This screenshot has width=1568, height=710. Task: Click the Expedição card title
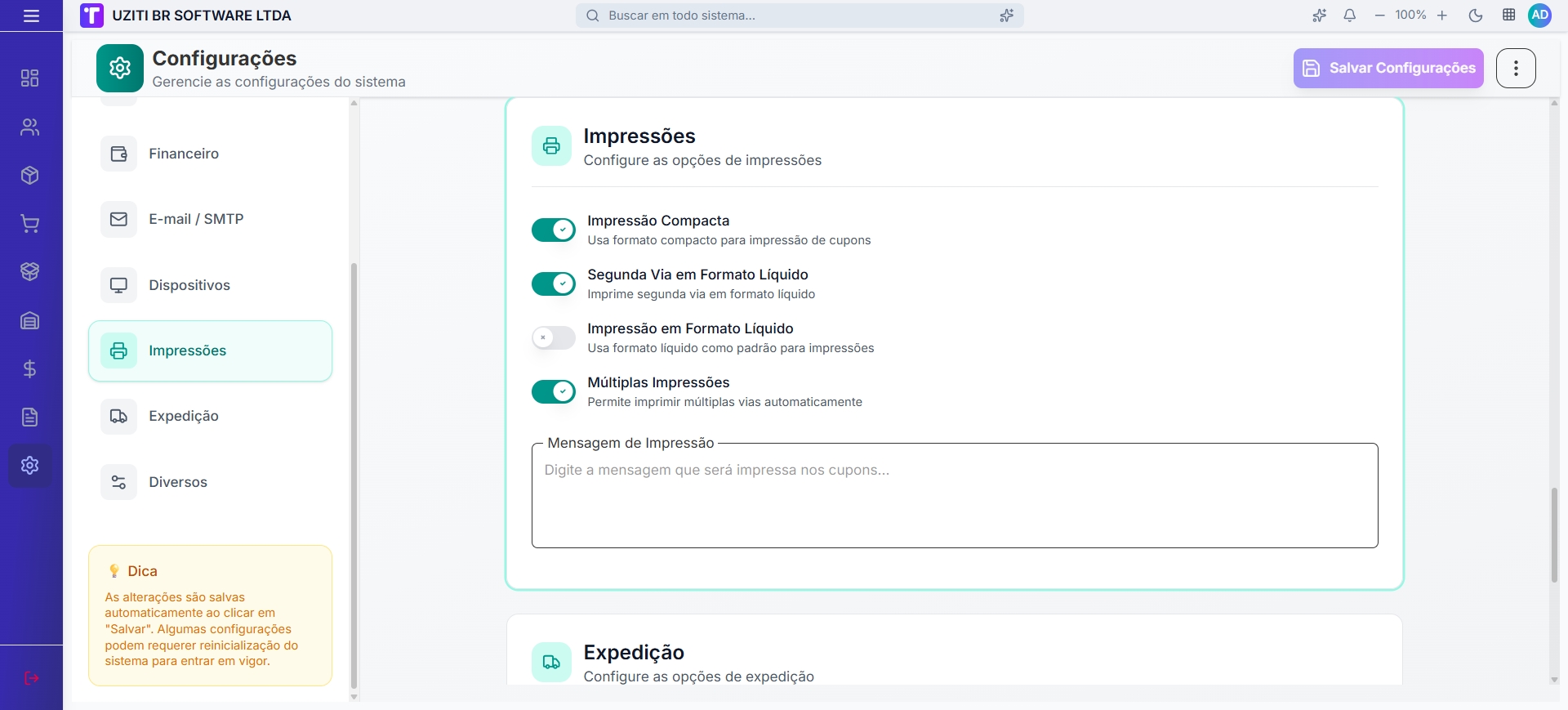pyautogui.click(x=634, y=652)
